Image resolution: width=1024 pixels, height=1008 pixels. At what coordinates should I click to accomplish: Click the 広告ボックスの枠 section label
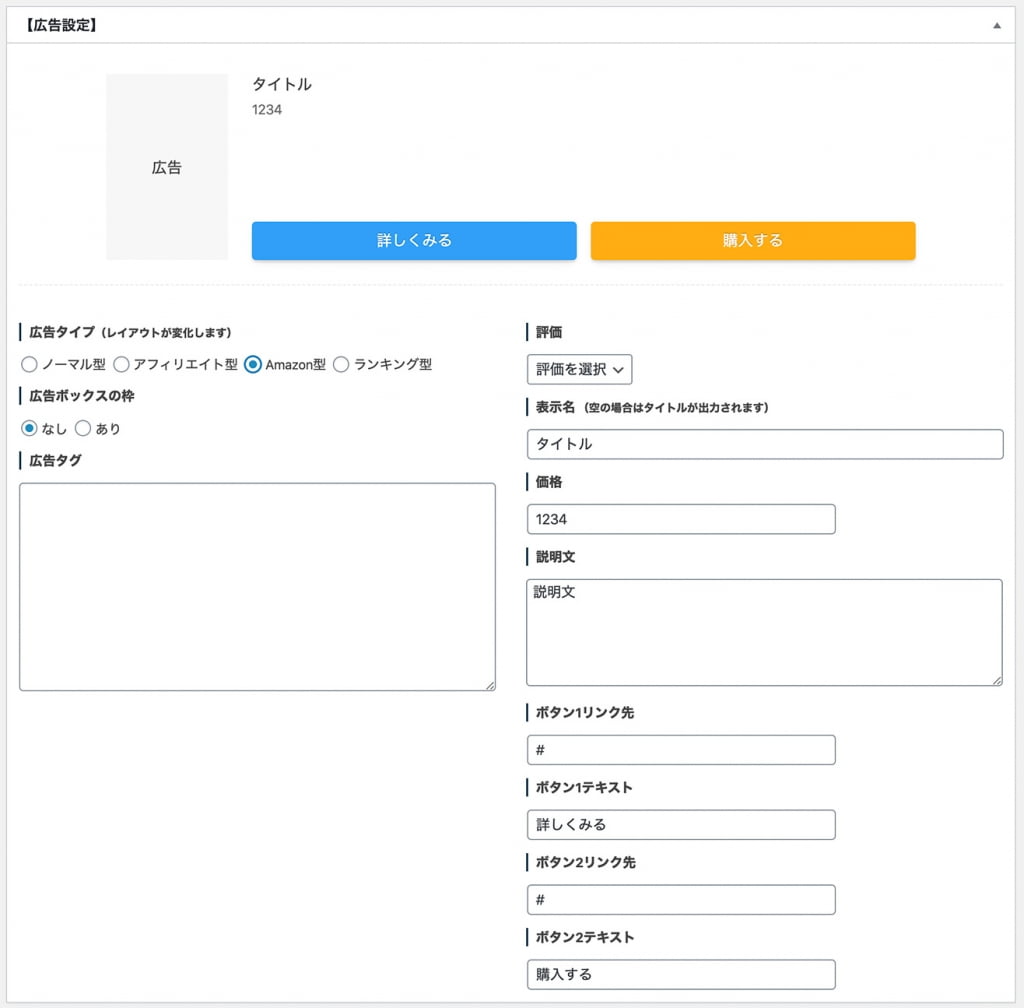click(x=82, y=396)
